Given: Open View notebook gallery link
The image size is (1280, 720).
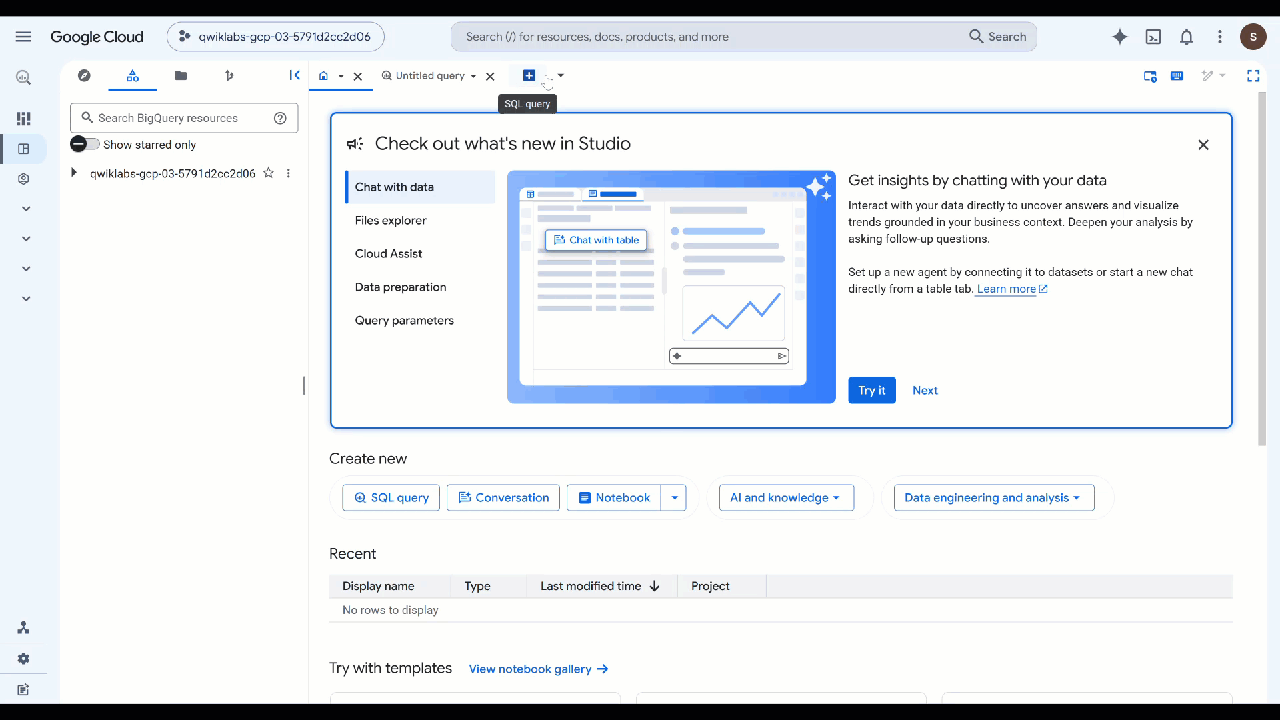Looking at the screenshot, I should pyautogui.click(x=539, y=669).
